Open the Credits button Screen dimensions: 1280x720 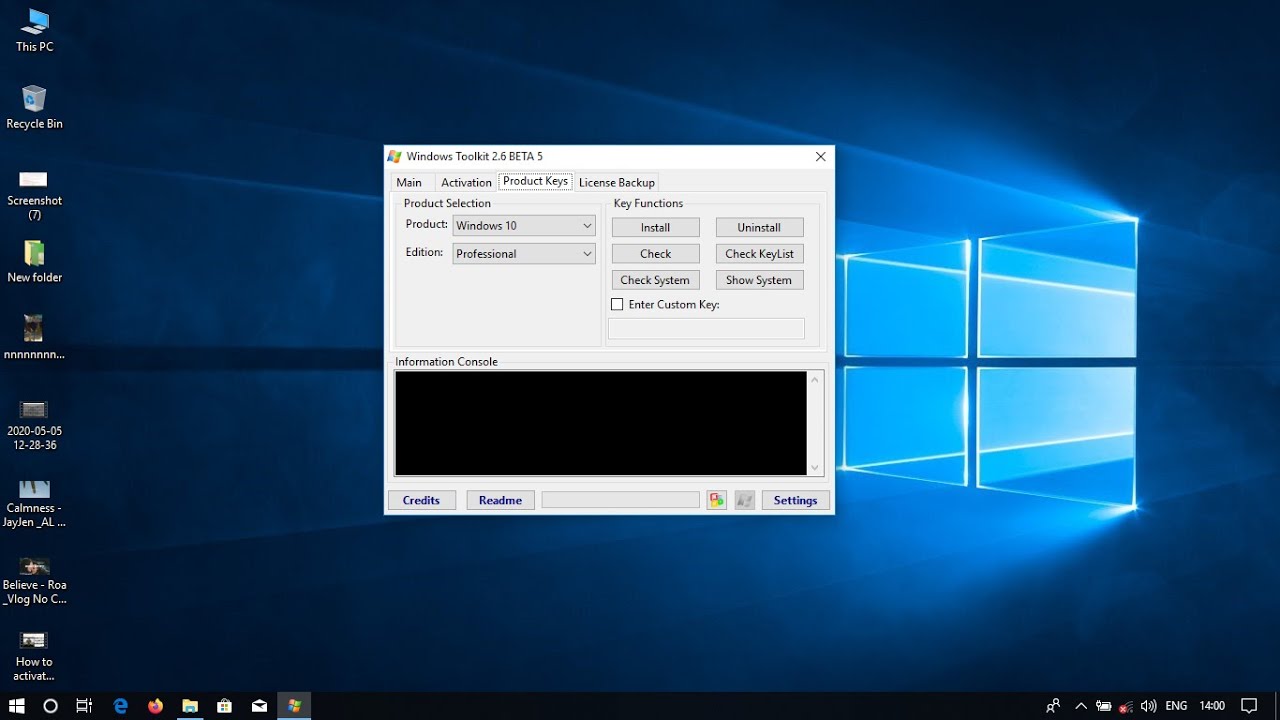pos(422,500)
